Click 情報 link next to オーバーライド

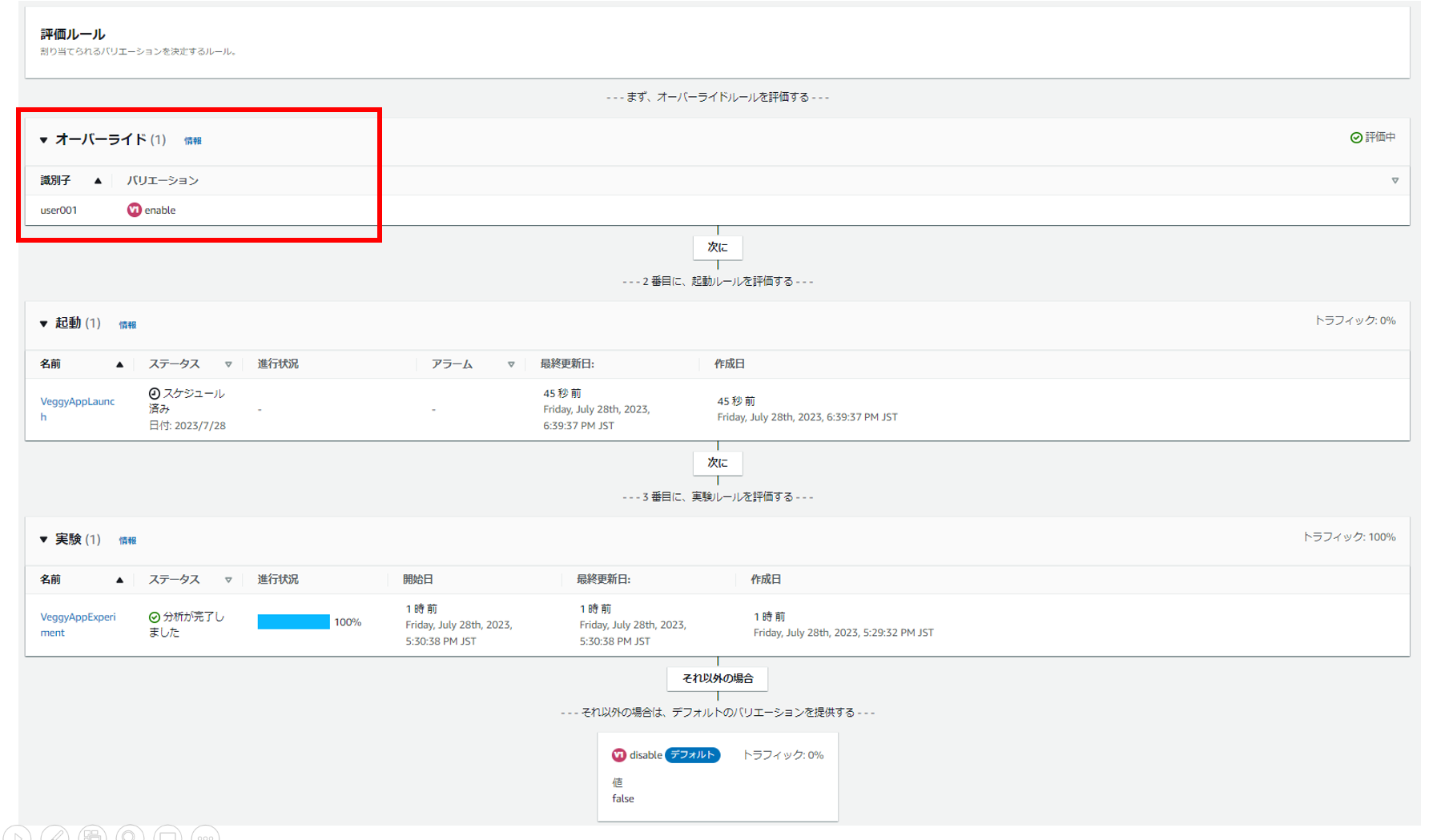pos(193,141)
